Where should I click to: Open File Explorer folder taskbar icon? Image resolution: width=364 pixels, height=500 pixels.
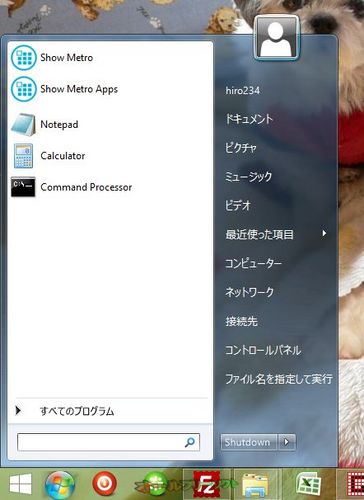coord(255,485)
